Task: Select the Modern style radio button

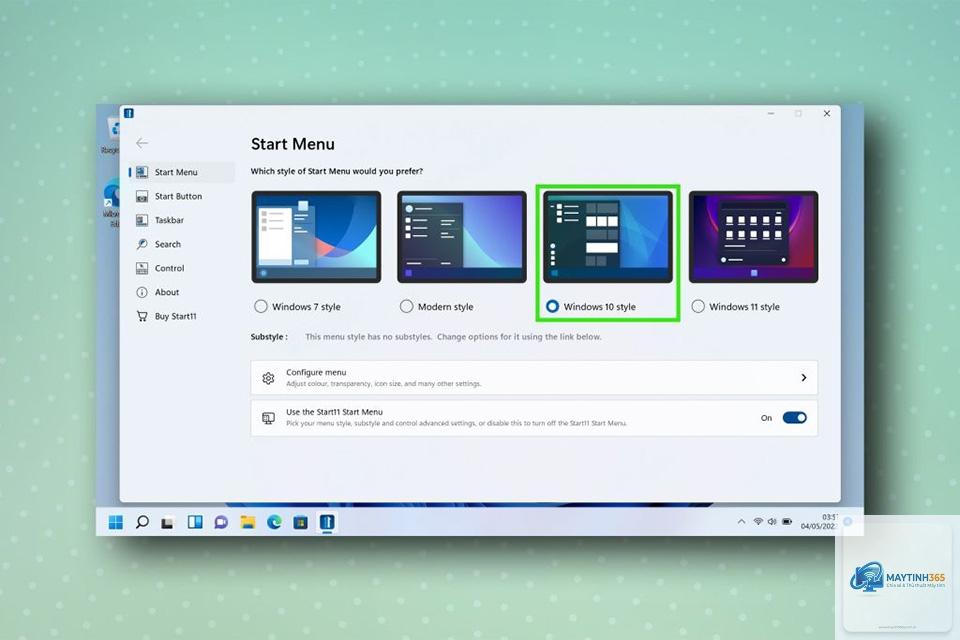Action: (407, 306)
